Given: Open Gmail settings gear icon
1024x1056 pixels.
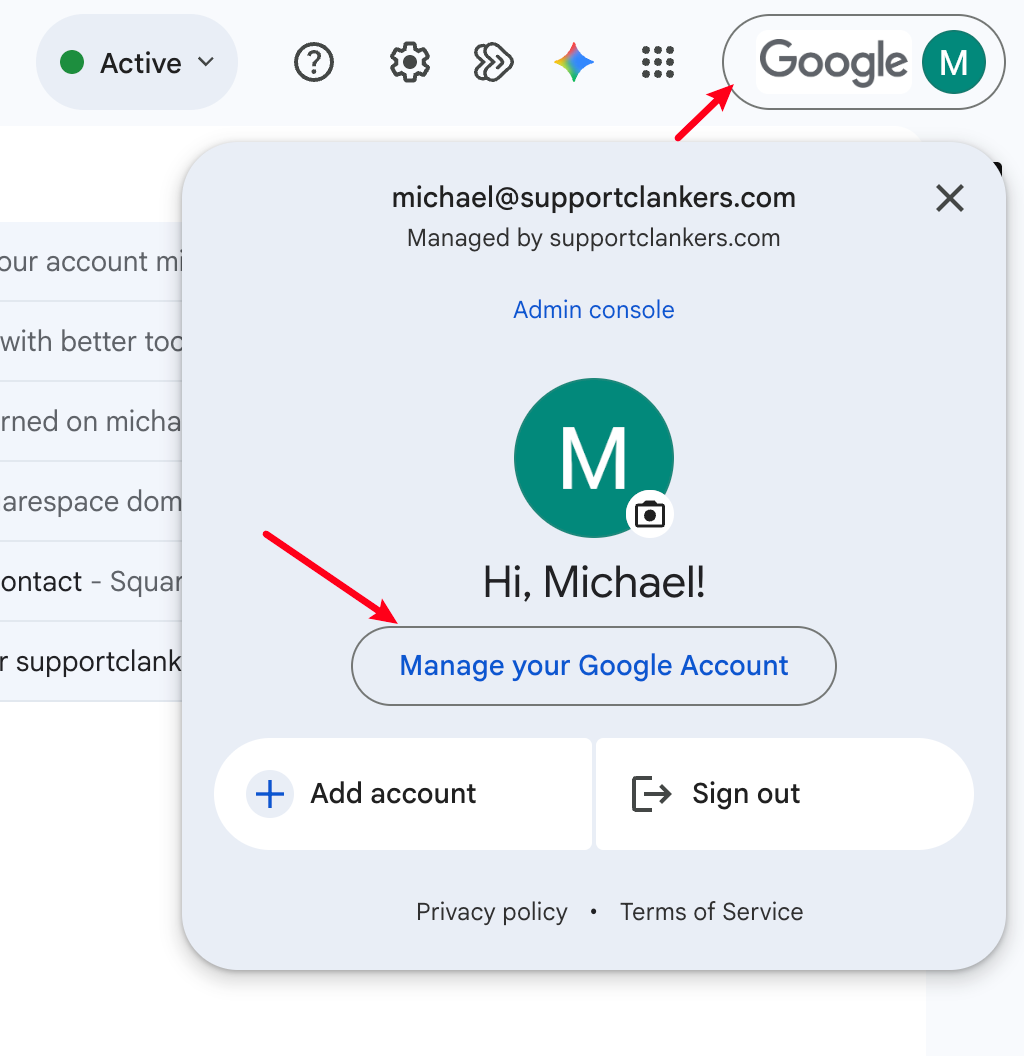Looking at the screenshot, I should pyautogui.click(x=410, y=62).
